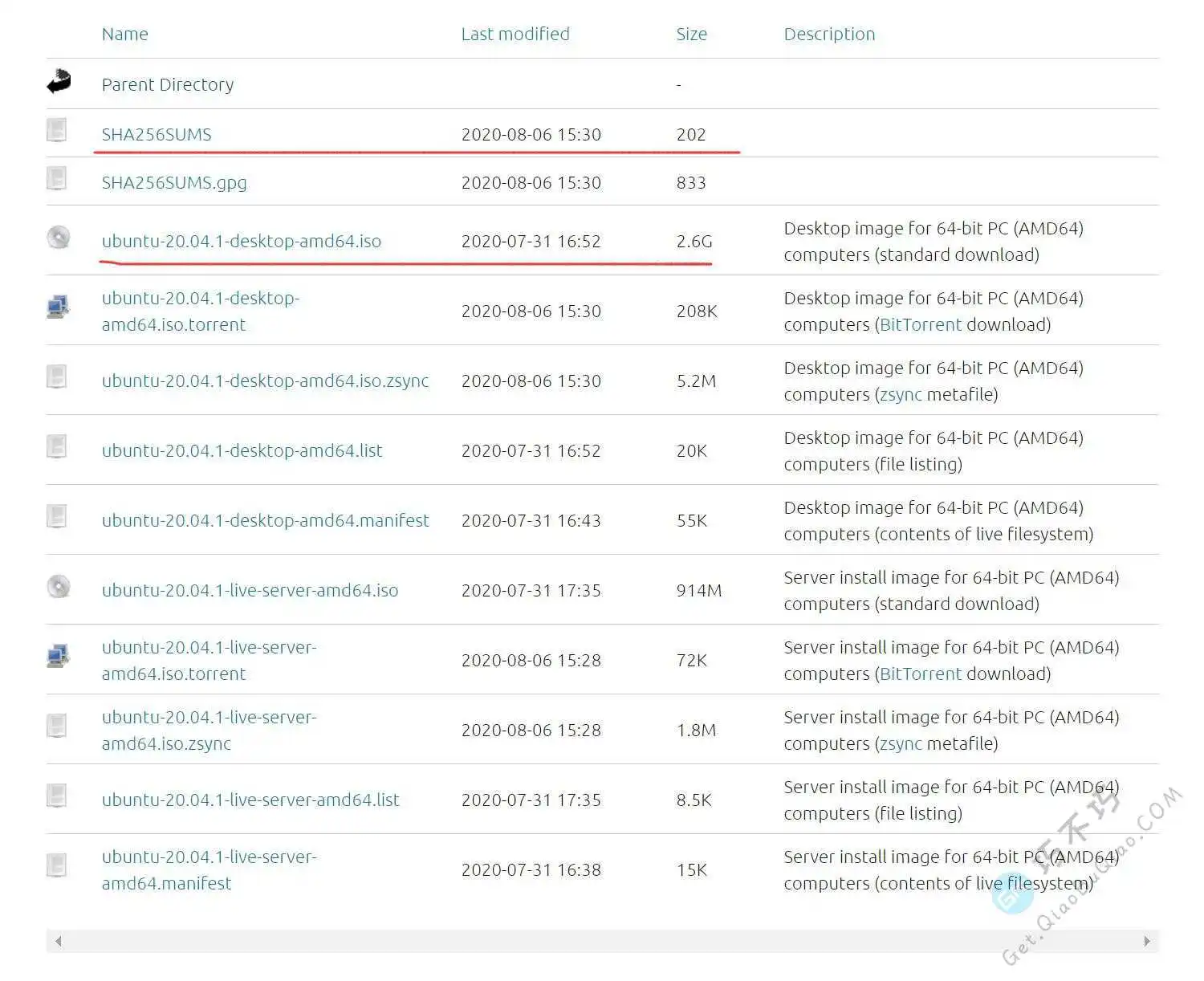Open the ubuntu-20.04.1-desktop-amd64.list link
This screenshot has height=981, width=1204.
242,450
